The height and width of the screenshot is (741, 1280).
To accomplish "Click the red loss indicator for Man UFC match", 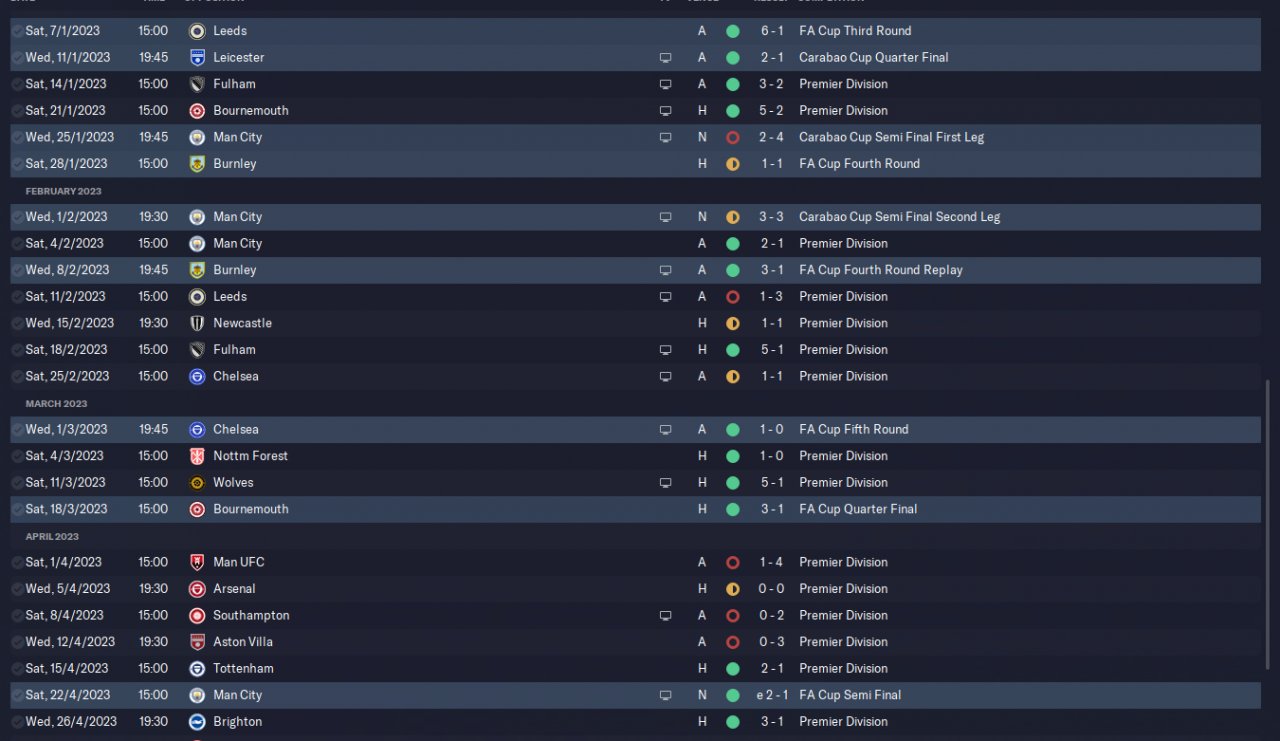I will tap(733, 562).
